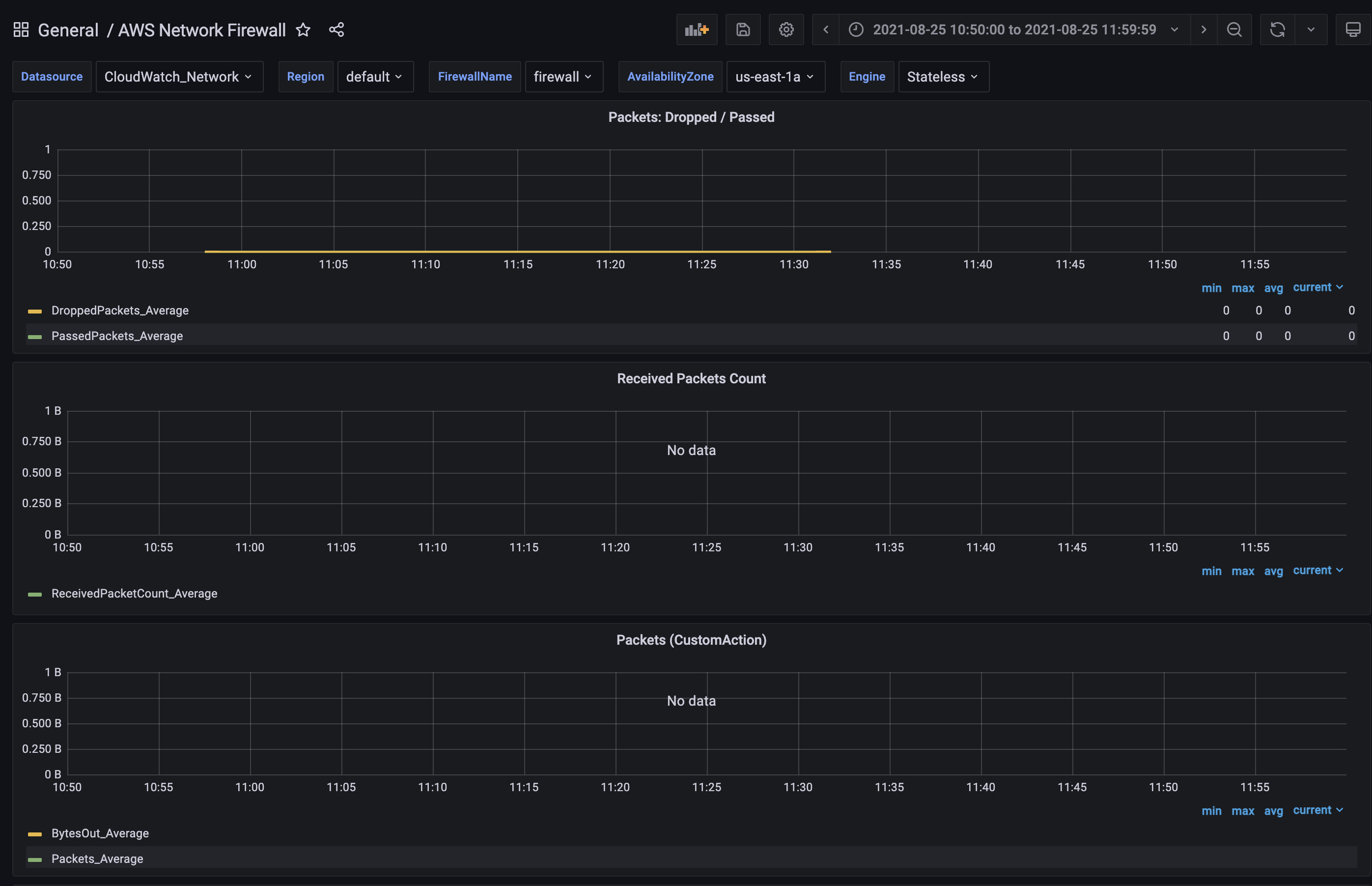
Task: Zoom out the time range
Action: [1234, 29]
